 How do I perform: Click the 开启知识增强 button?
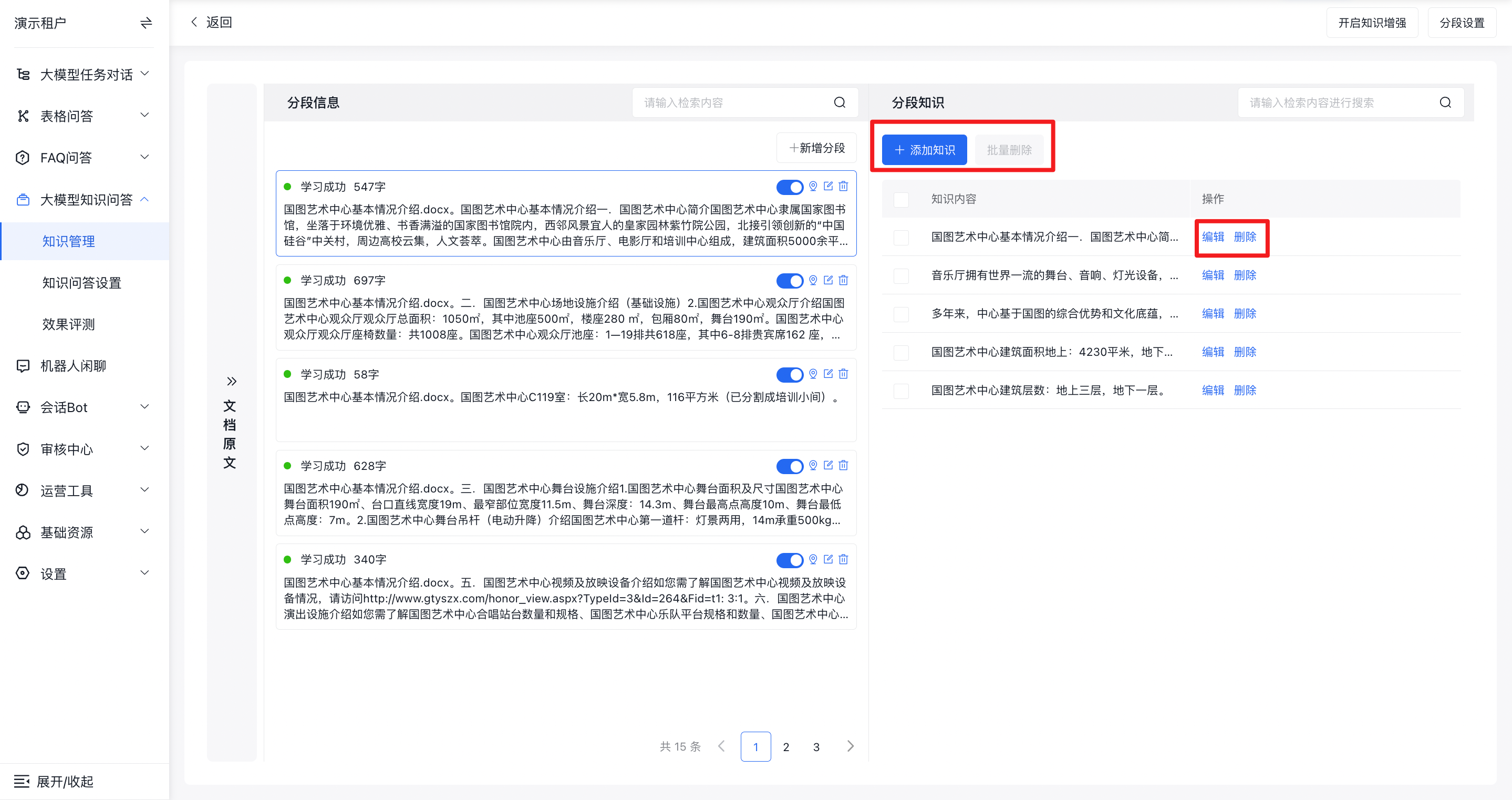click(x=1372, y=23)
